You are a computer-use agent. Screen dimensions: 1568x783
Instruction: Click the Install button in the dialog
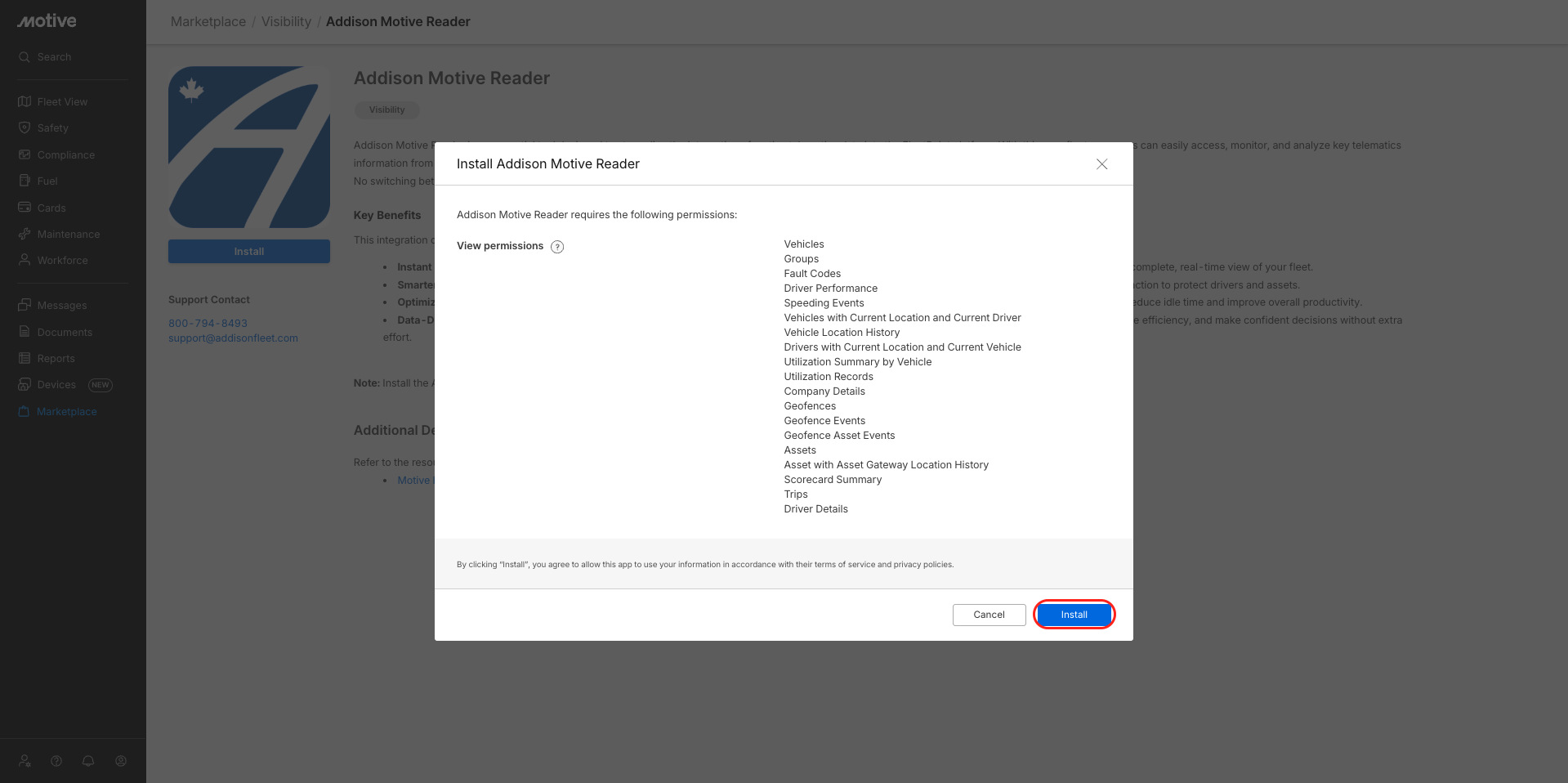point(1074,615)
